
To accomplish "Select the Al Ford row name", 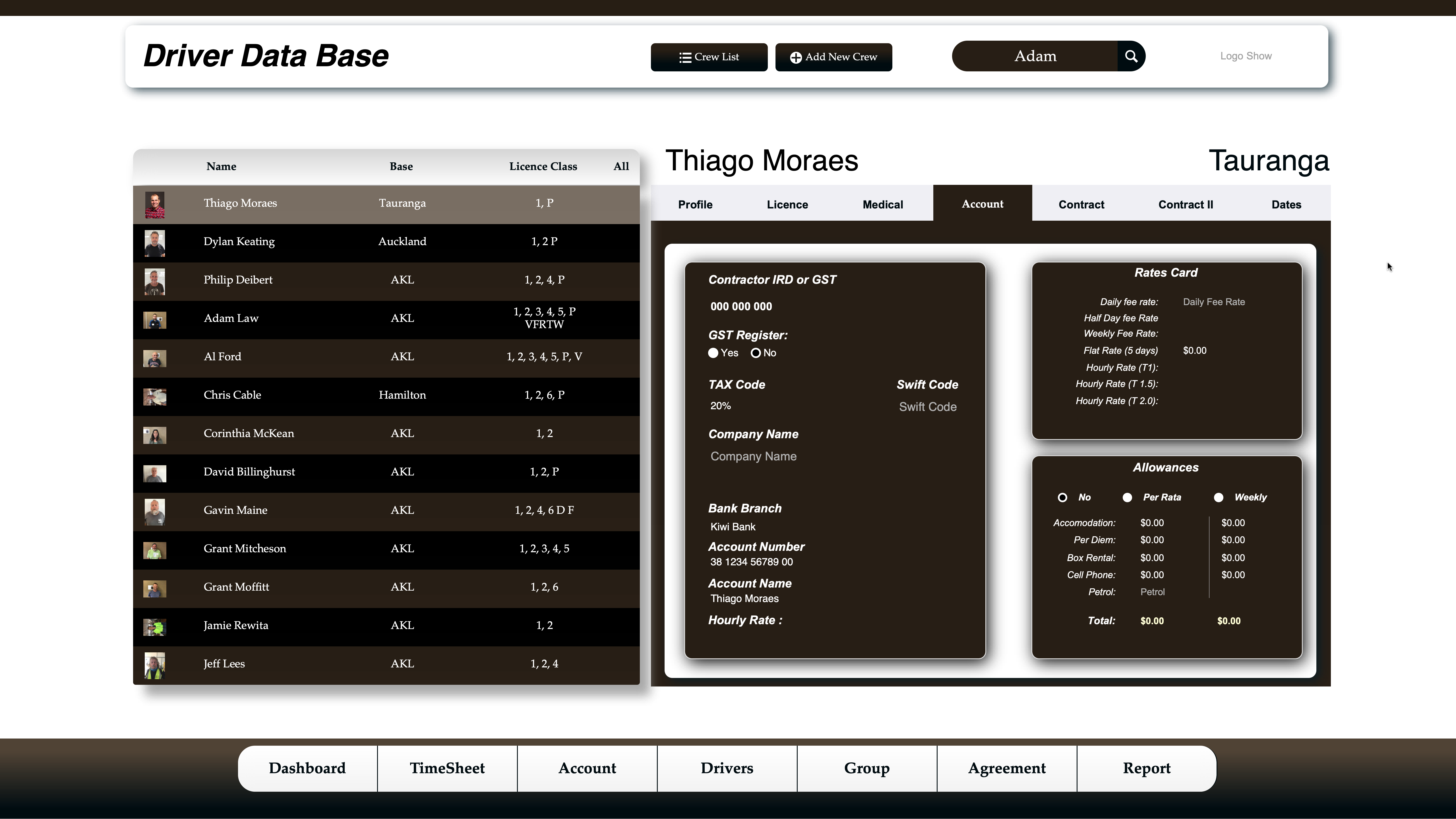I will (222, 357).
